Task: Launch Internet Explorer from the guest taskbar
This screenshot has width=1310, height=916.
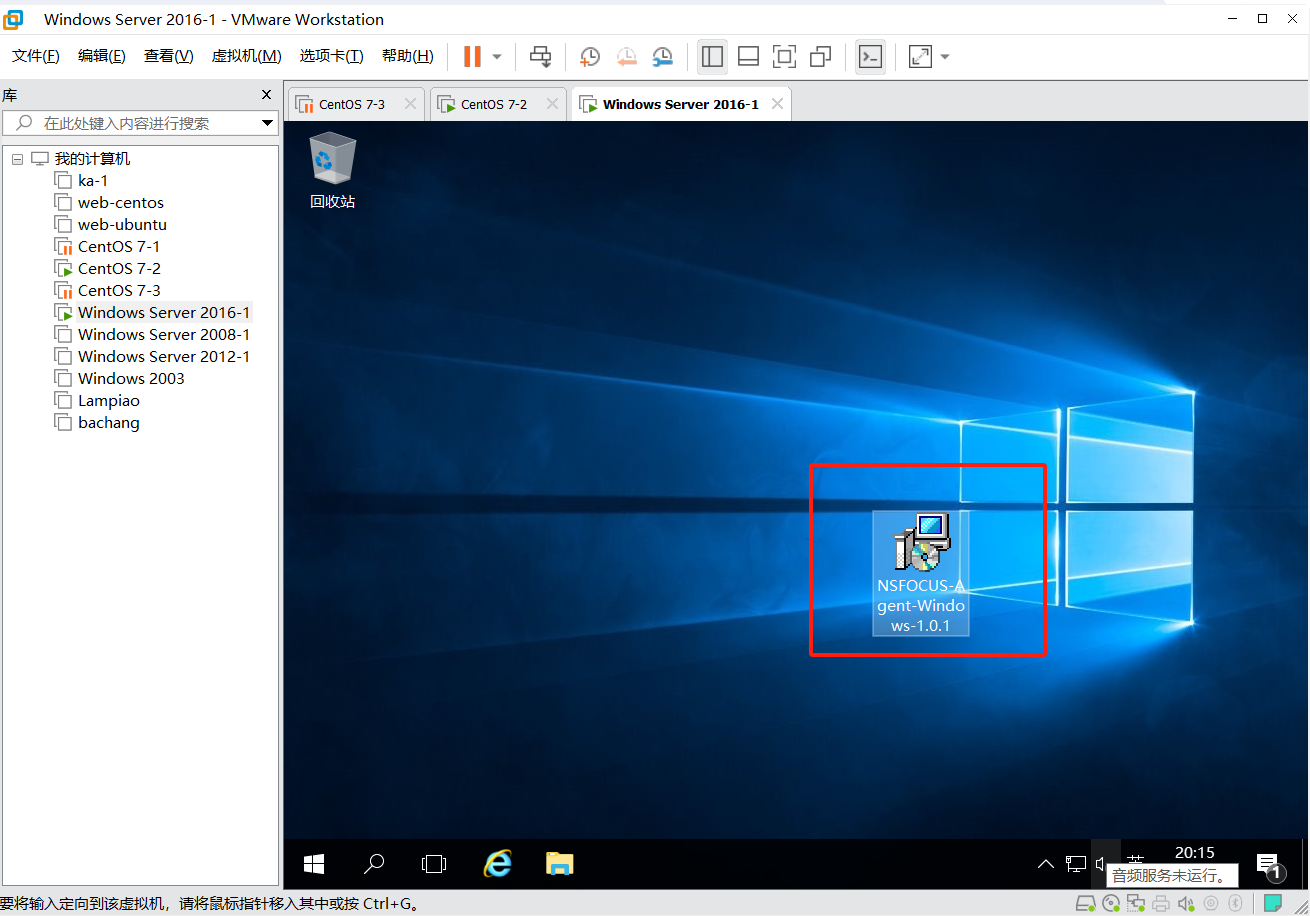Action: 497,864
